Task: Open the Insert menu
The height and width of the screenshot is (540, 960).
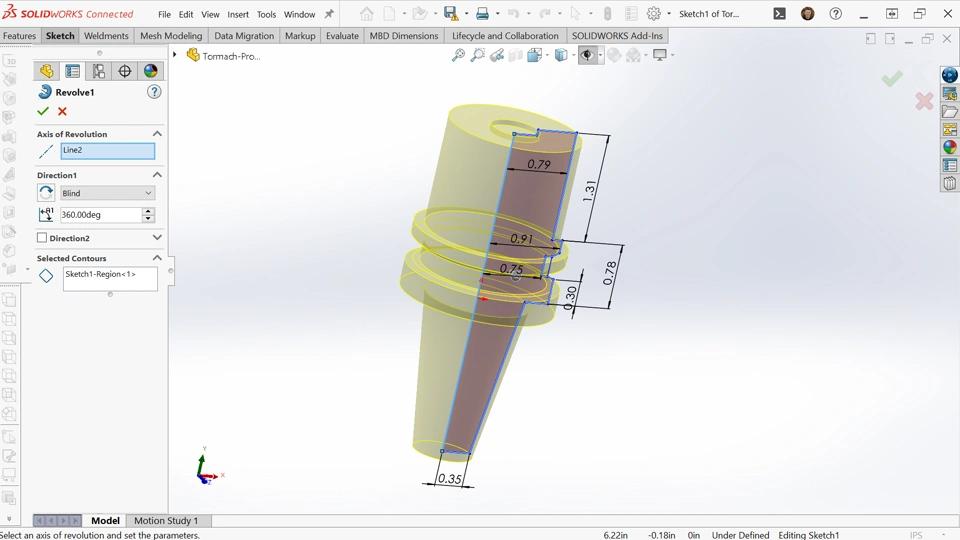Action: tap(238, 14)
